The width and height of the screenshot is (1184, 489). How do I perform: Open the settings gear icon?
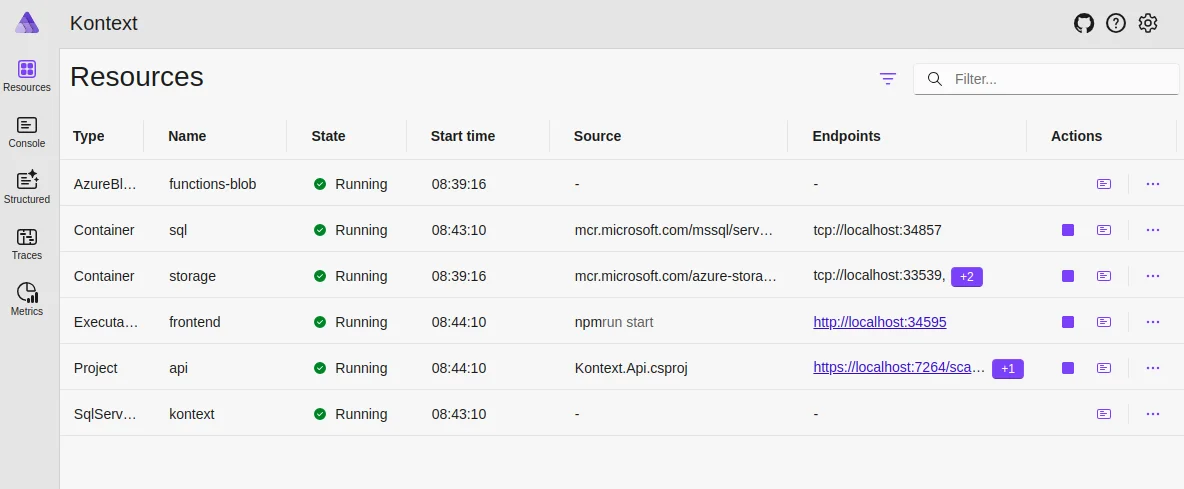(1148, 23)
